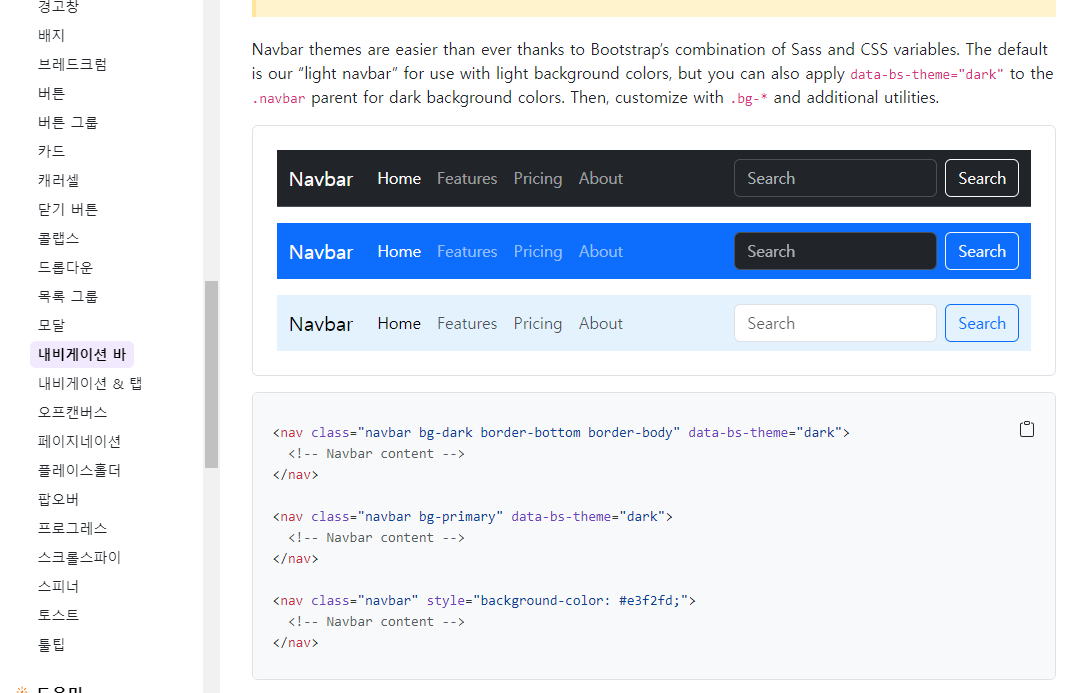Go to 모달 docs page

point(51,325)
